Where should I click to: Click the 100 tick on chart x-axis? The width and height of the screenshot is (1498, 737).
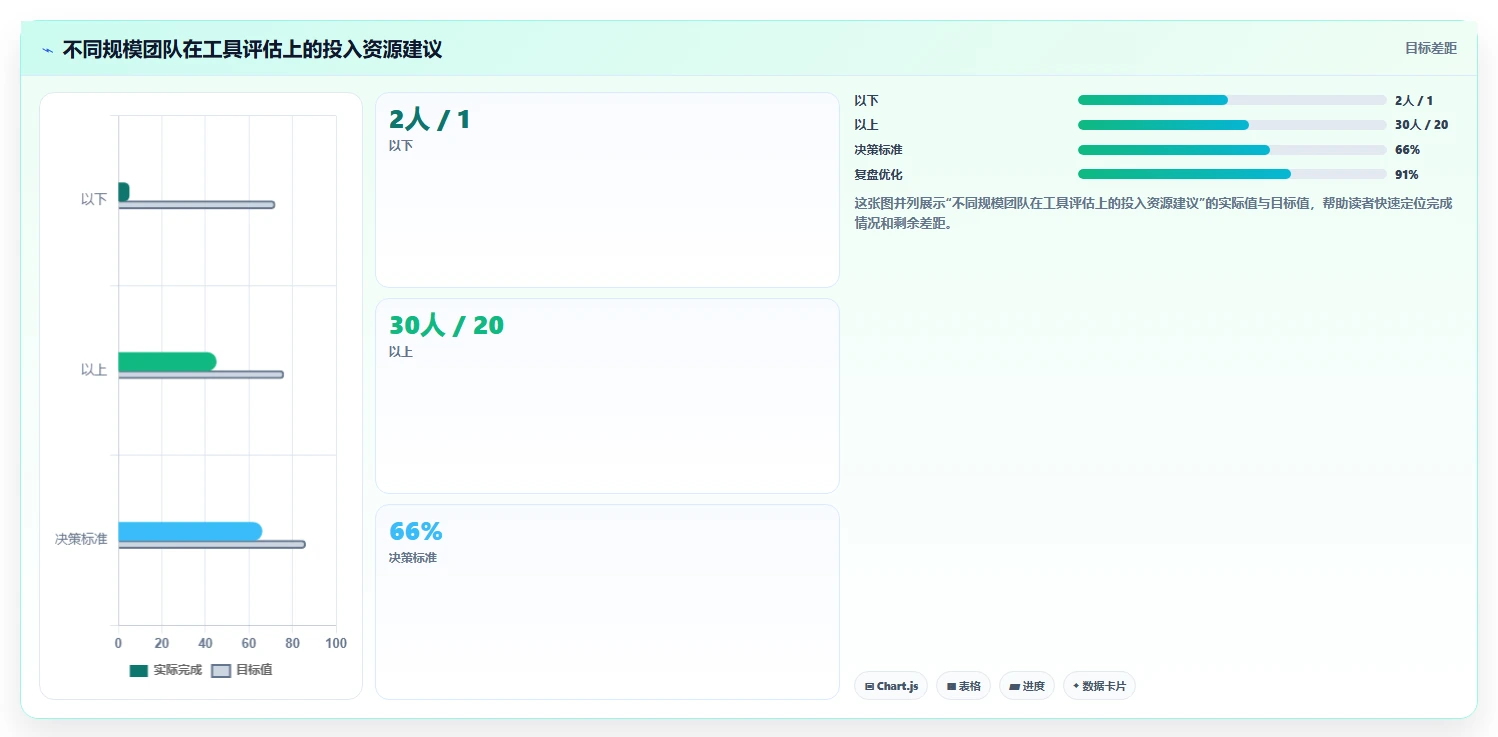(336, 643)
